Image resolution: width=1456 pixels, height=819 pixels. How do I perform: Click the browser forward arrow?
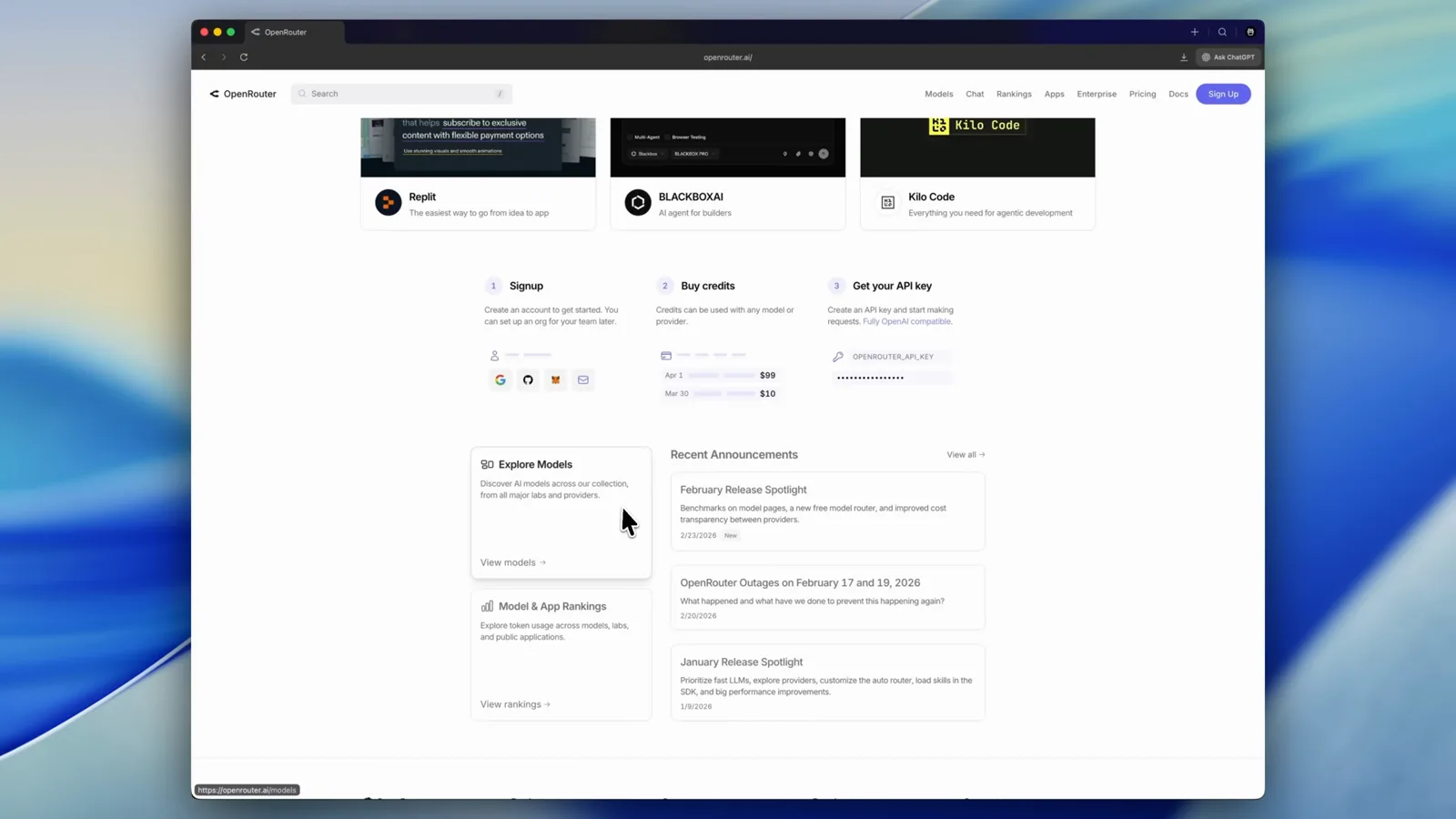pyautogui.click(x=224, y=57)
